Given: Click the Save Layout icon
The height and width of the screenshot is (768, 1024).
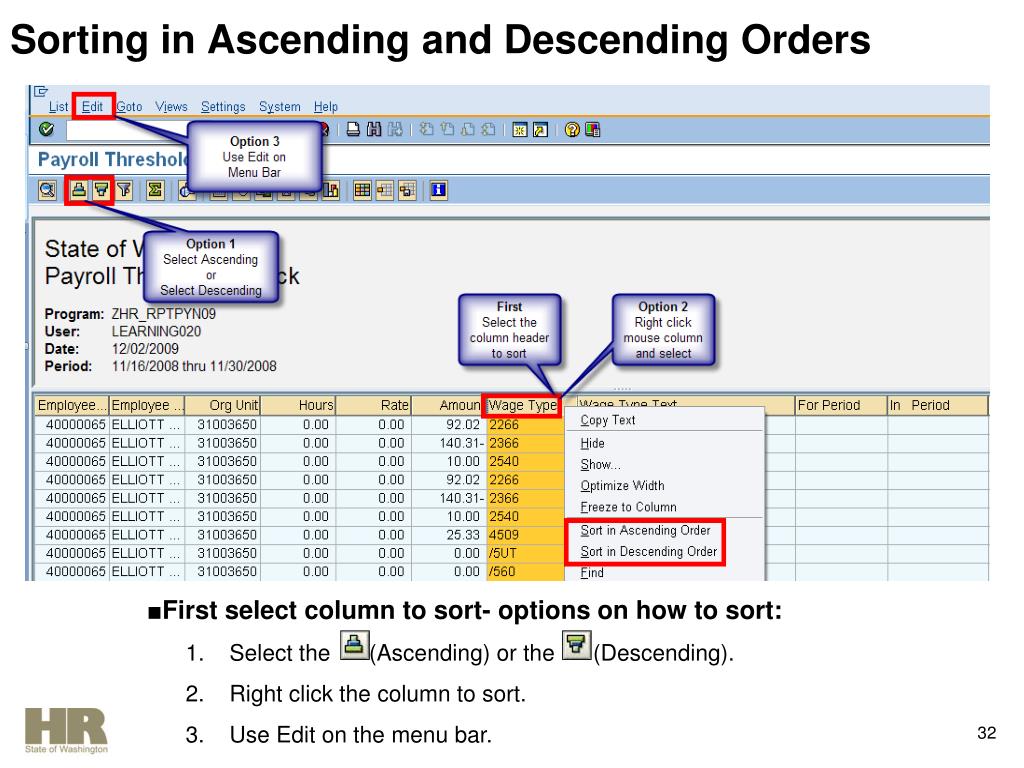Looking at the screenshot, I should [x=407, y=190].
